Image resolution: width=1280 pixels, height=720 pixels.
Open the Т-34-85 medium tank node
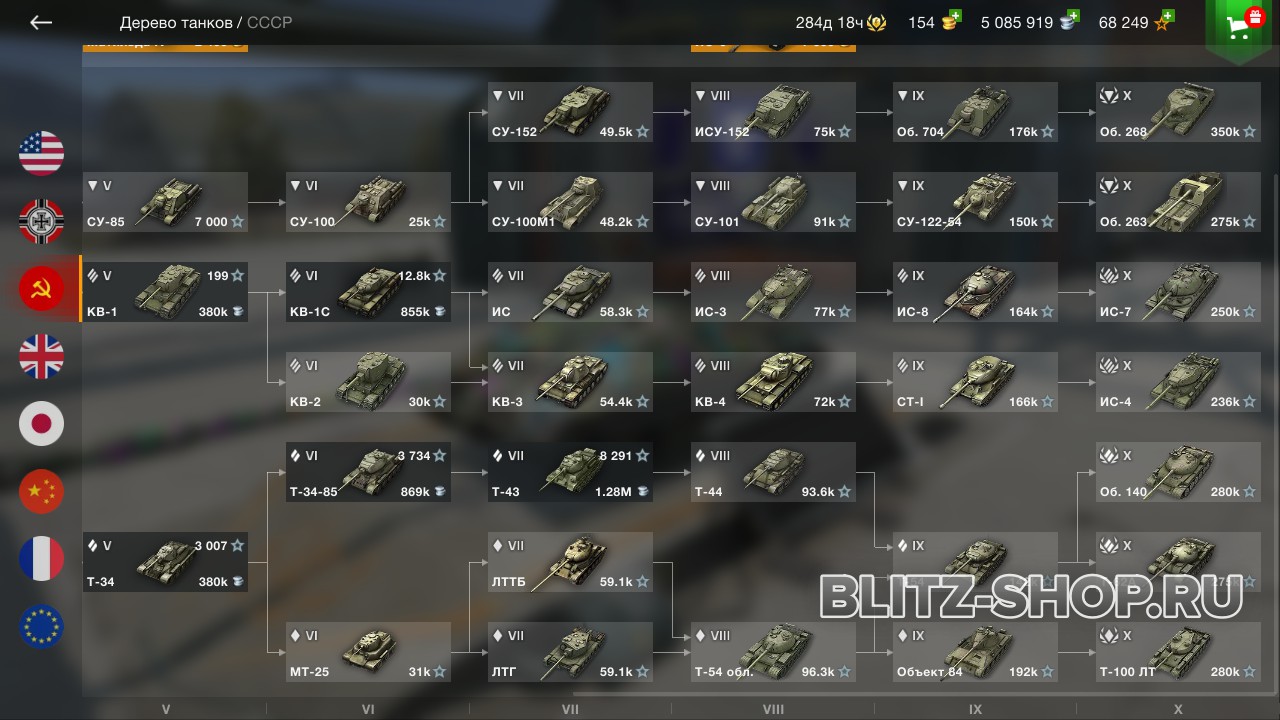[x=368, y=472]
